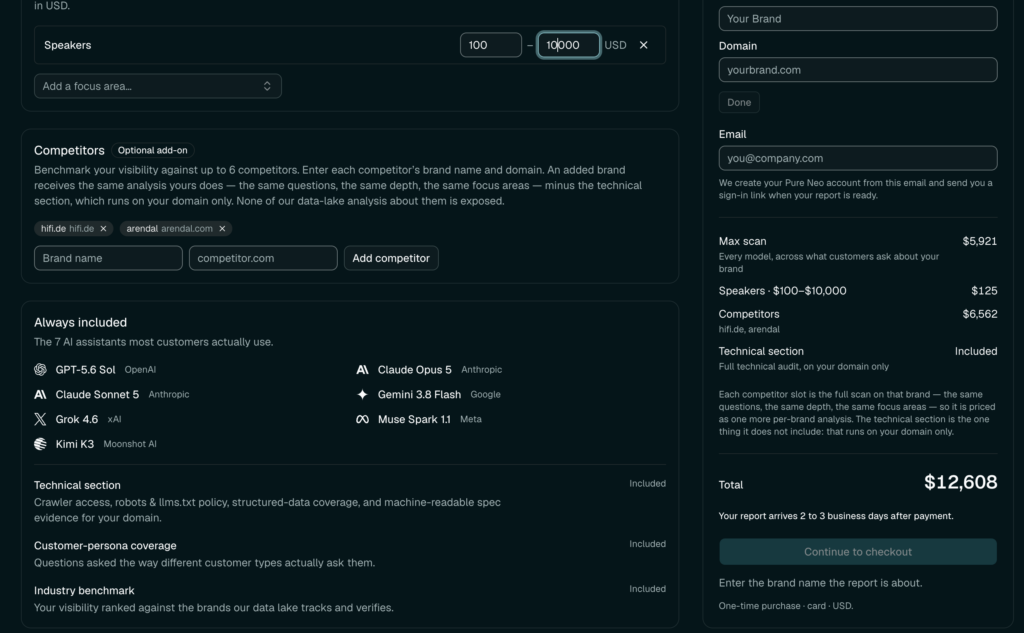Click the Competitors section heading
This screenshot has height=633, width=1024.
coord(69,150)
